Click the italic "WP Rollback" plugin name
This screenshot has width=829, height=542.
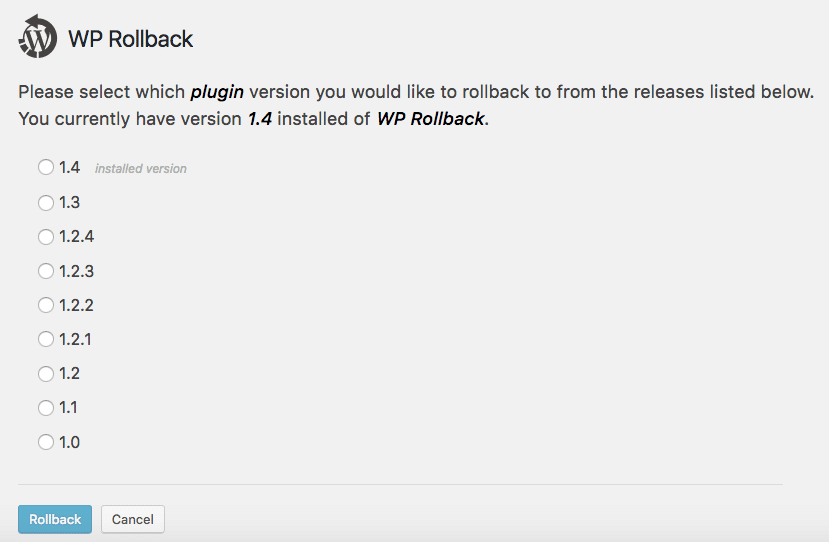(430, 119)
